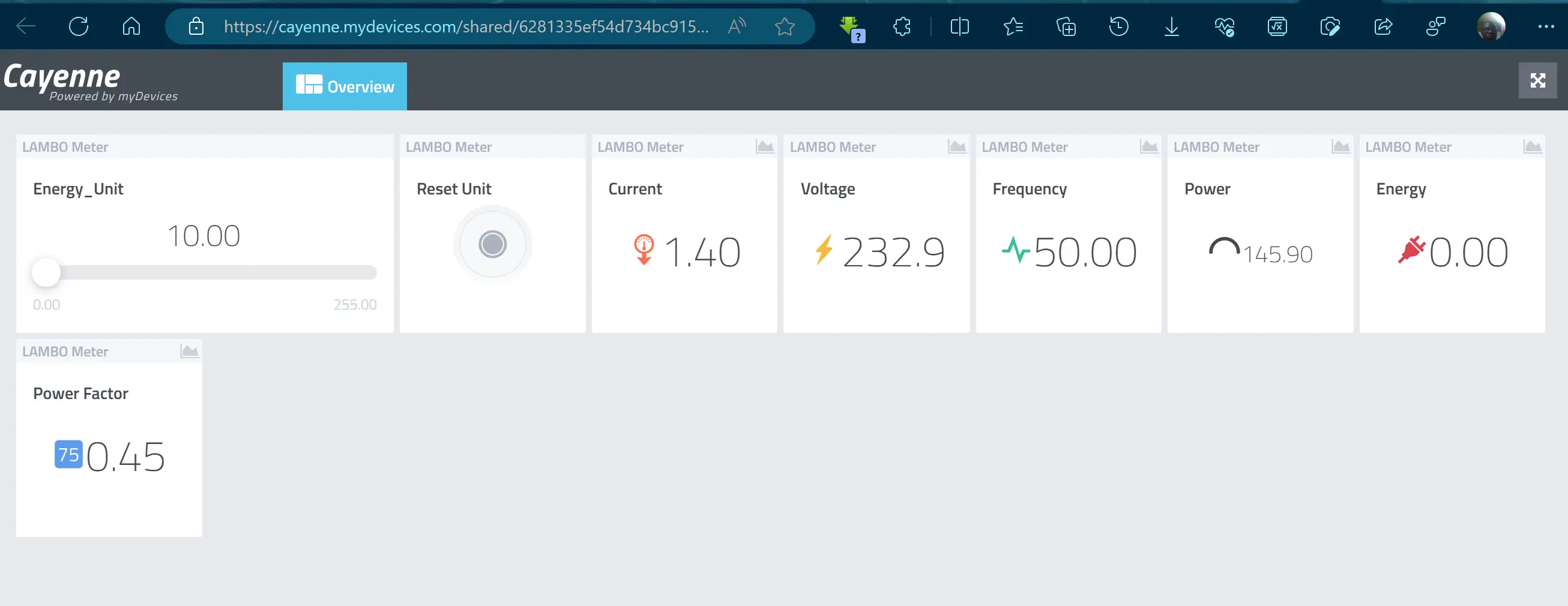Share this page
This screenshot has height=606, width=1568.
1383,26
